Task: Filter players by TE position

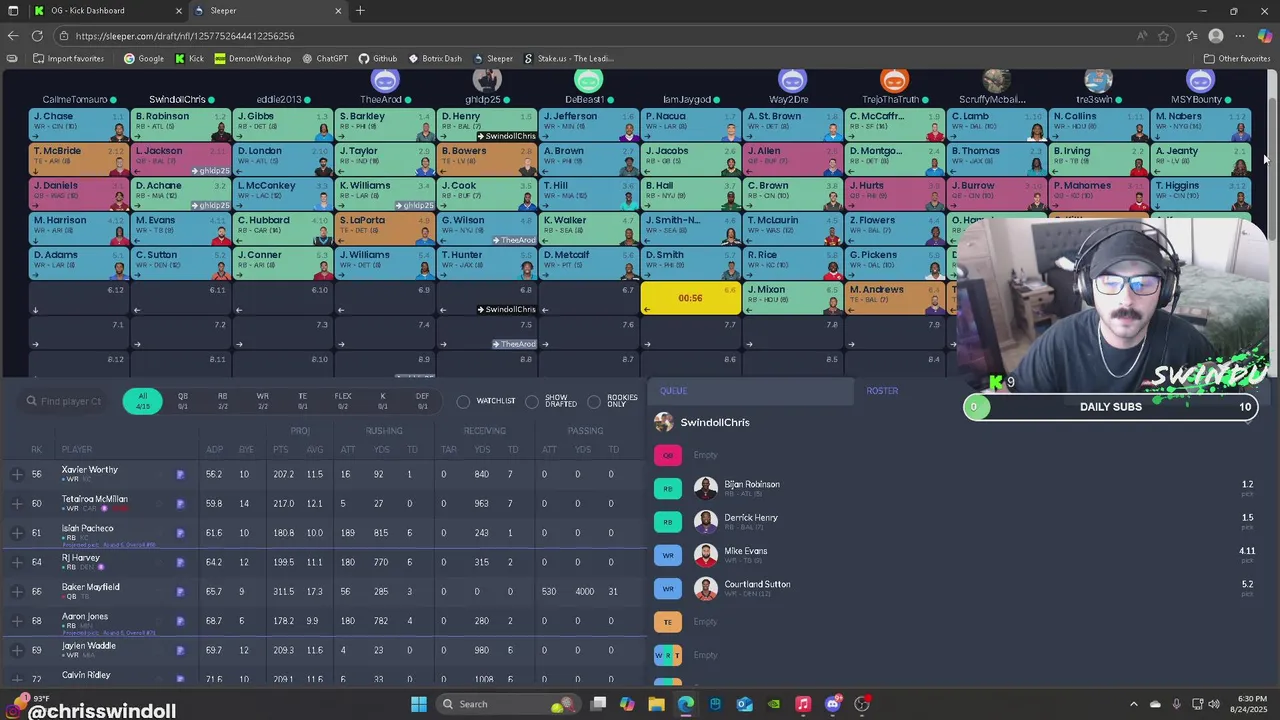Action: coord(302,401)
